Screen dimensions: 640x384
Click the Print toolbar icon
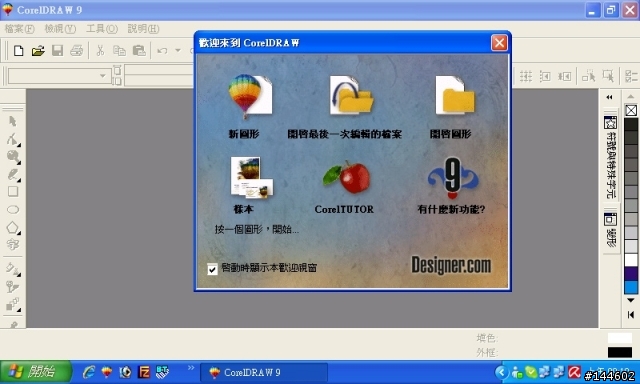click(x=77, y=51)
